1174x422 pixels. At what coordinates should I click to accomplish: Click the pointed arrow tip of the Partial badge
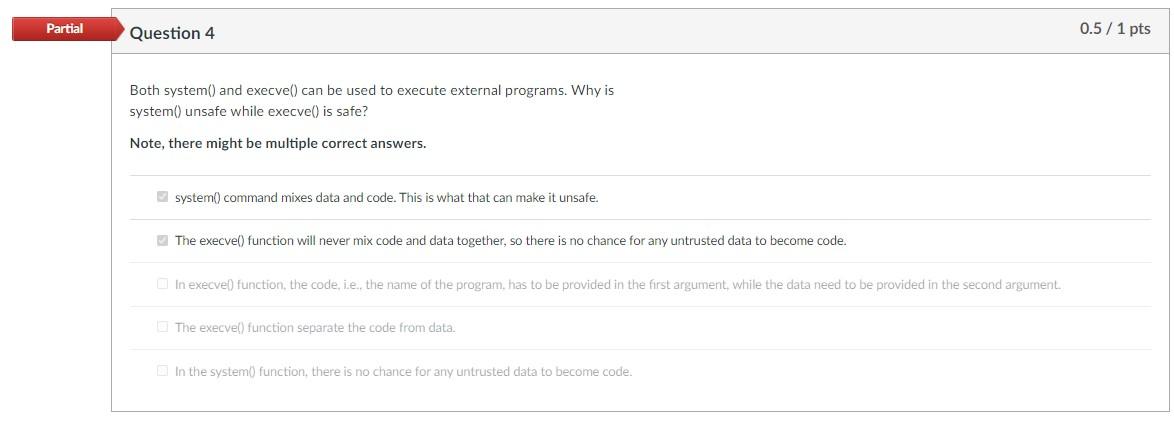click(x=119, y=29)
